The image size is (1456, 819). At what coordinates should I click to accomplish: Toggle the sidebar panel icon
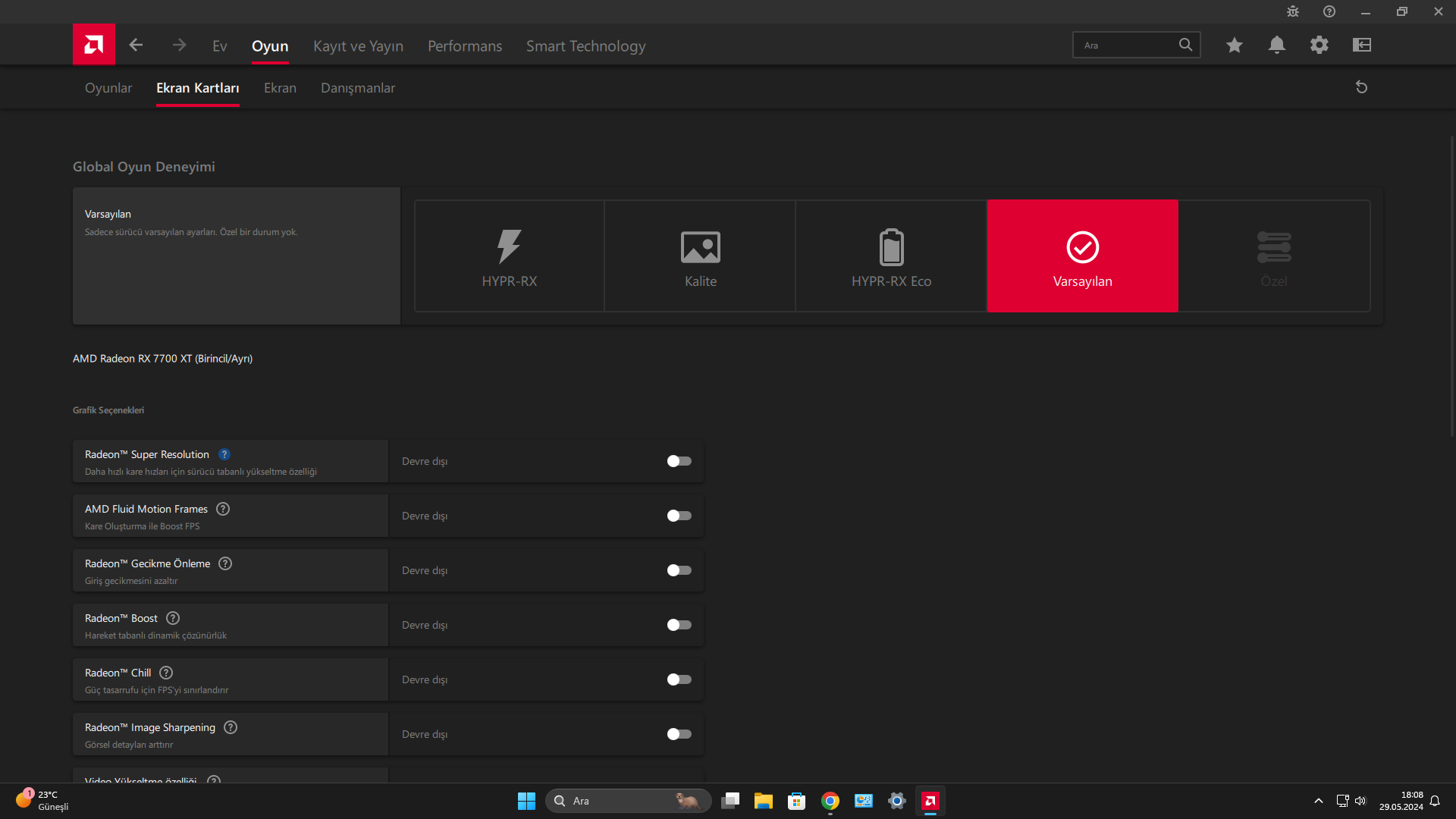pyautogui.click(x=1362, y=45)
